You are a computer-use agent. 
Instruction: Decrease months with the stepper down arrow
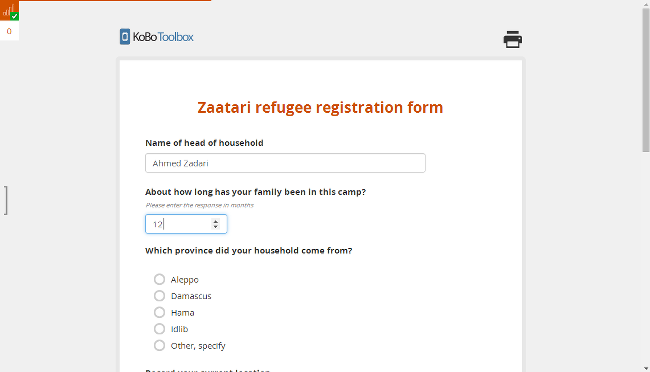click(215, 227)
